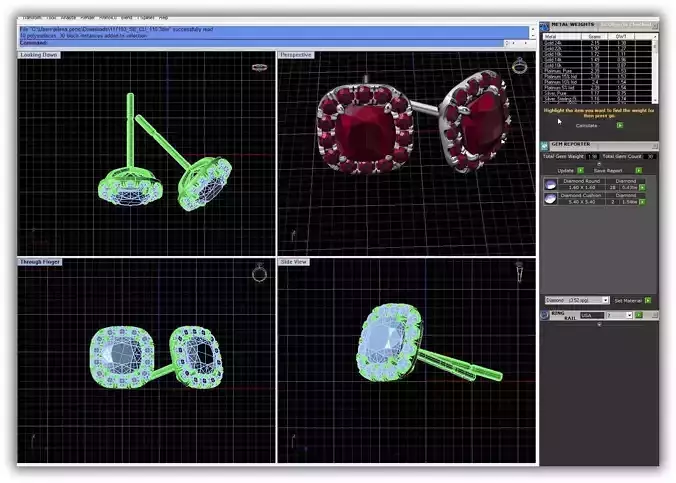Click the ring icon in Looking Down viewport
This screenshot has height=483, width=676.
coord(259,67)
